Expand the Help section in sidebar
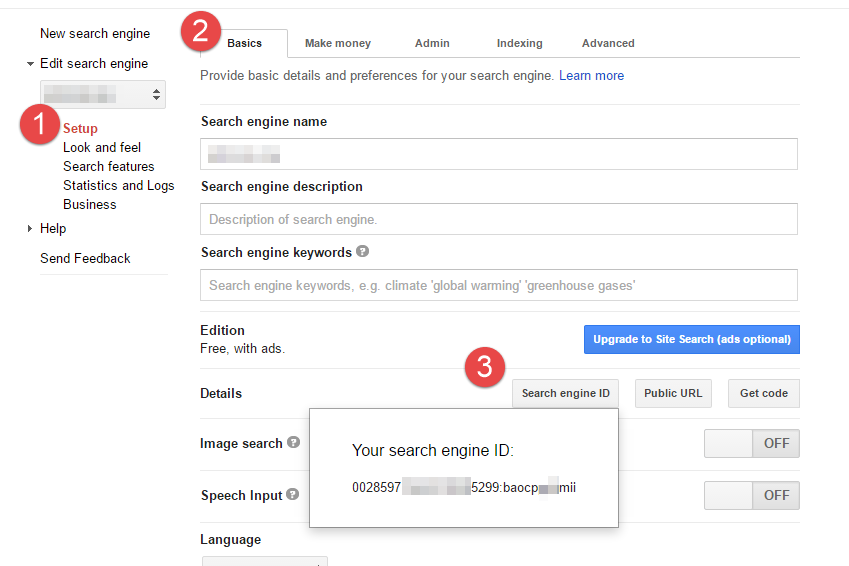Image resolution: width=849 pixels, height=566 pixels. pos(31,229)
